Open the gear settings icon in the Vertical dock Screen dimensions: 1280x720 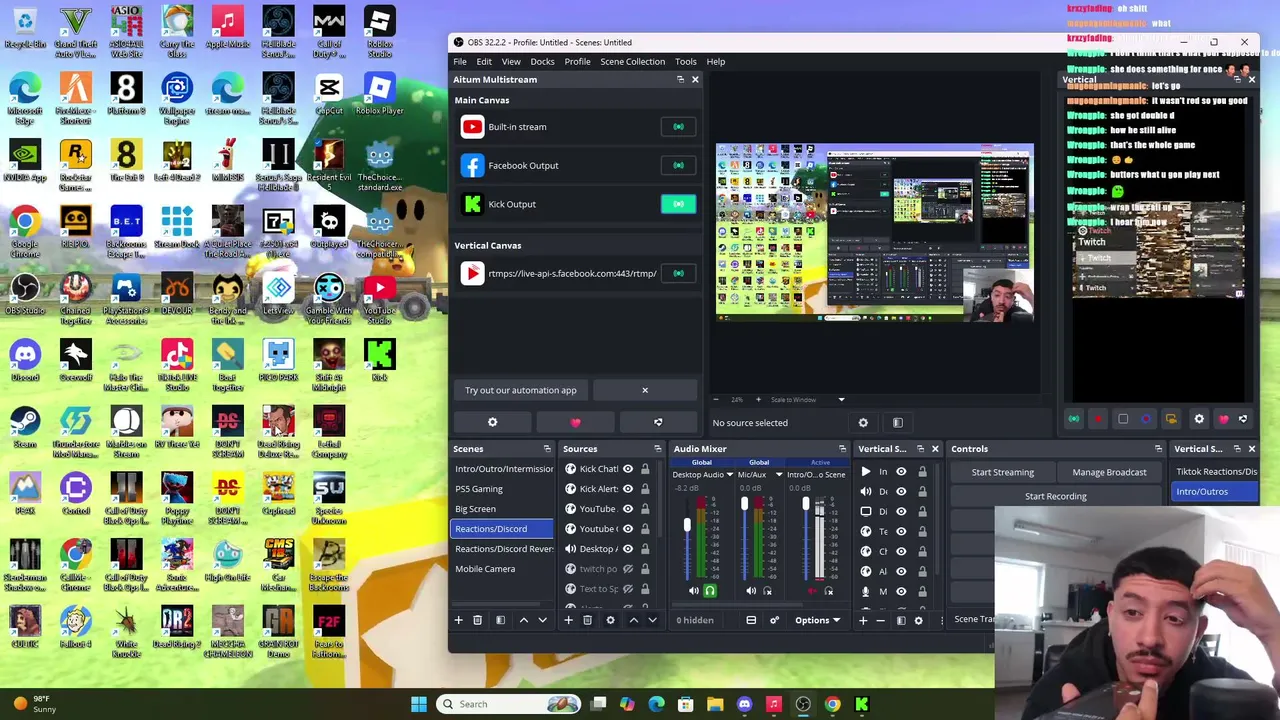pos(1198,419)
